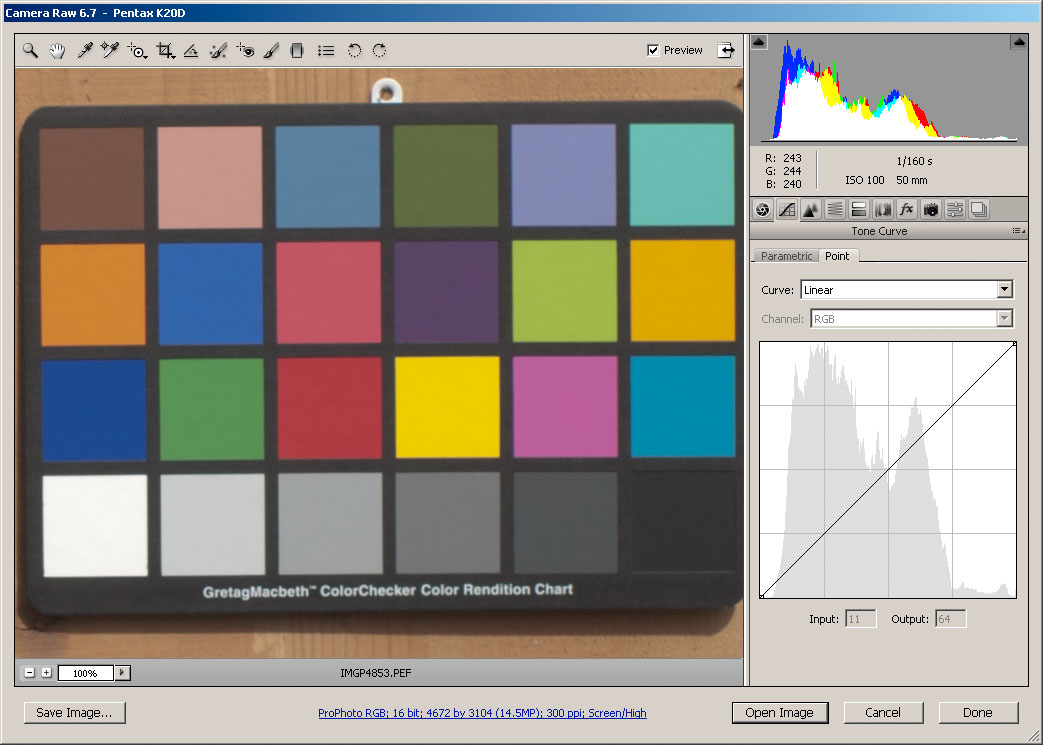Click the Done button

coord(978,712)
